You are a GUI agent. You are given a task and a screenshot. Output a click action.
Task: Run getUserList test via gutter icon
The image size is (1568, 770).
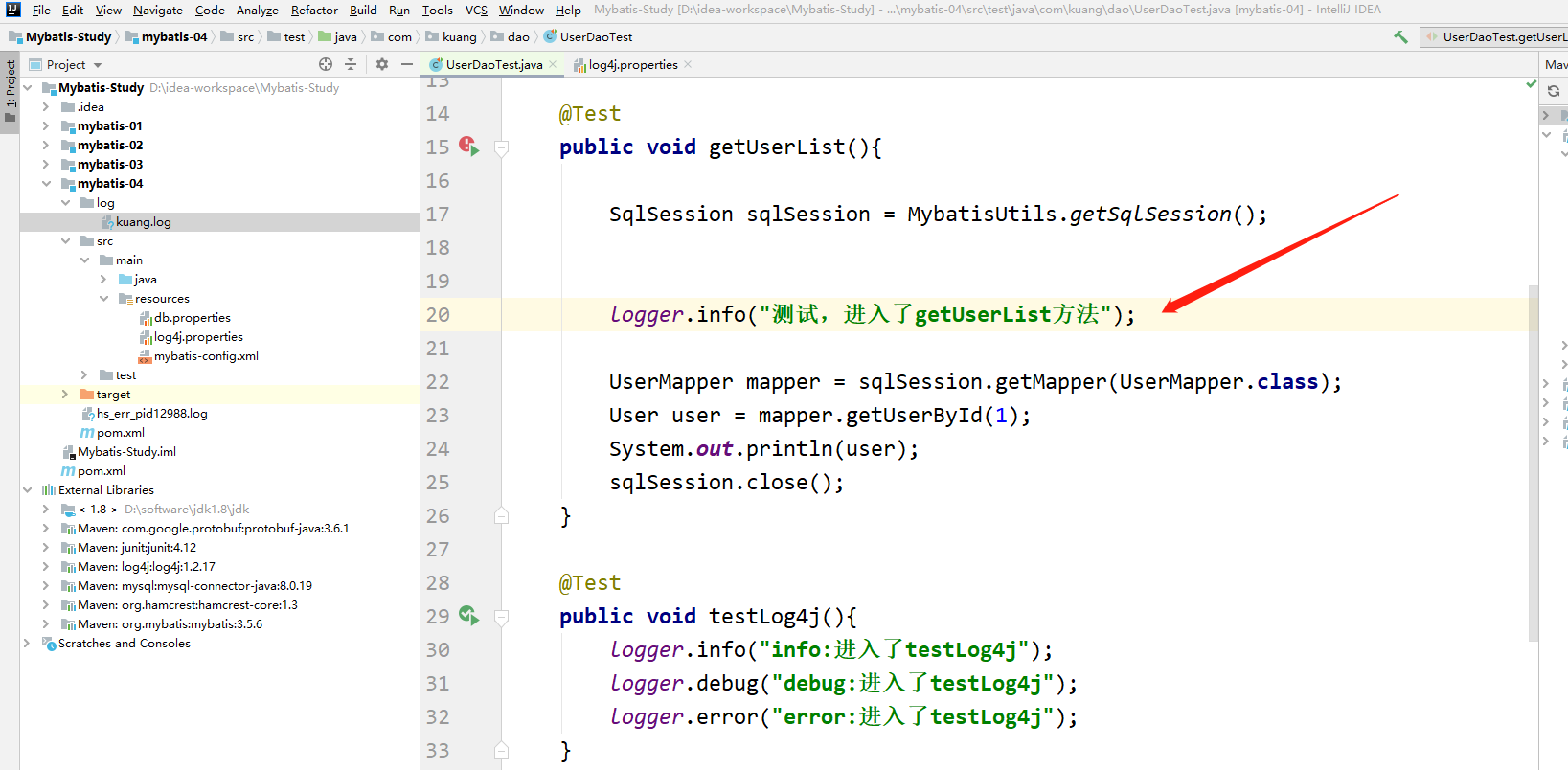point(468,146)
